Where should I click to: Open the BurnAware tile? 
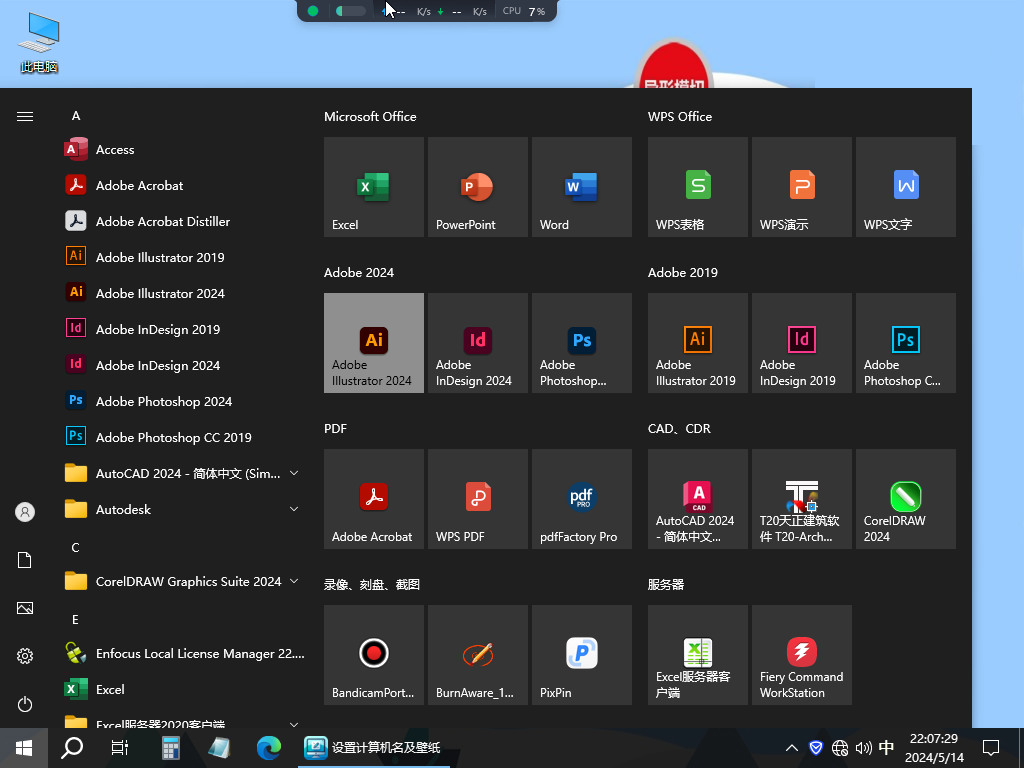(477, 655)
